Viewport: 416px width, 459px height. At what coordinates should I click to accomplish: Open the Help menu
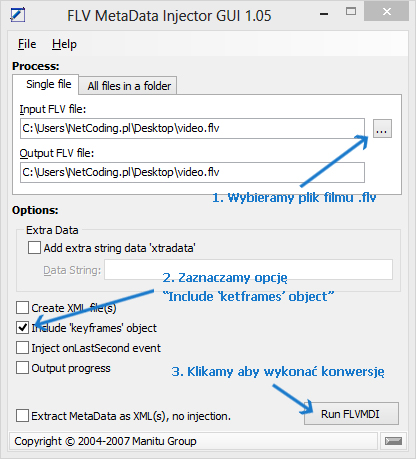point(64,44)
